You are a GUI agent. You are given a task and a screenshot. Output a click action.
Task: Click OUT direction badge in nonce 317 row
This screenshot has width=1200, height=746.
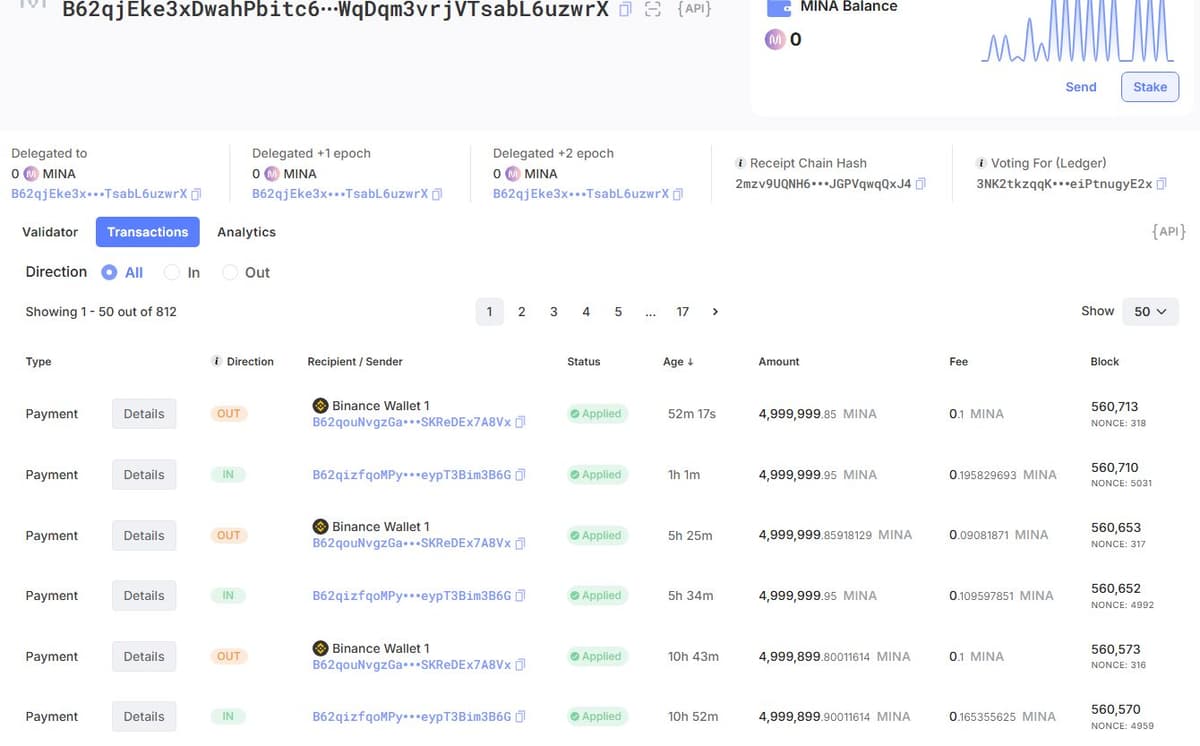(x=229, y=535)
